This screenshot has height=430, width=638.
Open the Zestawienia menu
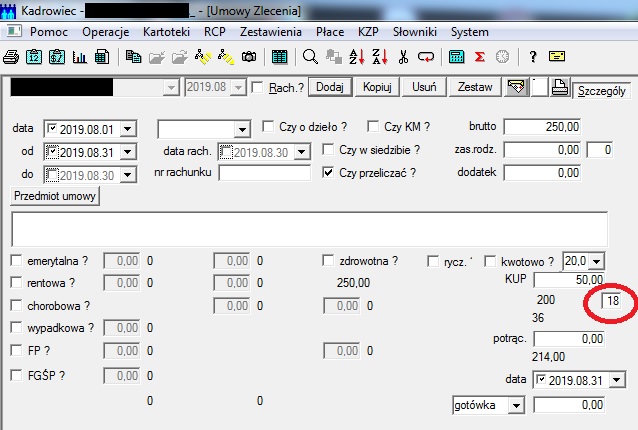click(x=271, y=32)
